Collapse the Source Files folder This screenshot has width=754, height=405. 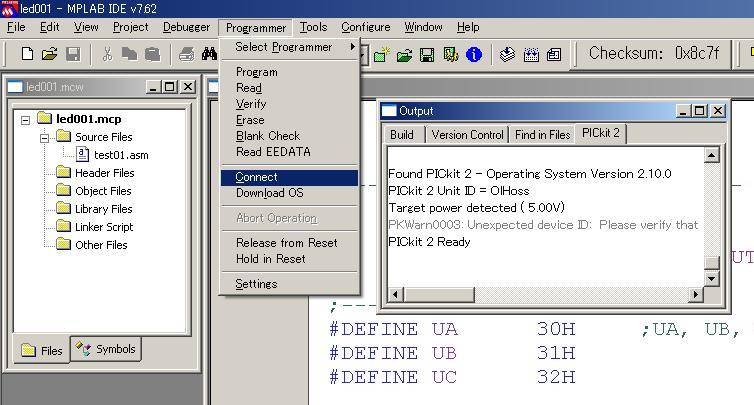44,137
